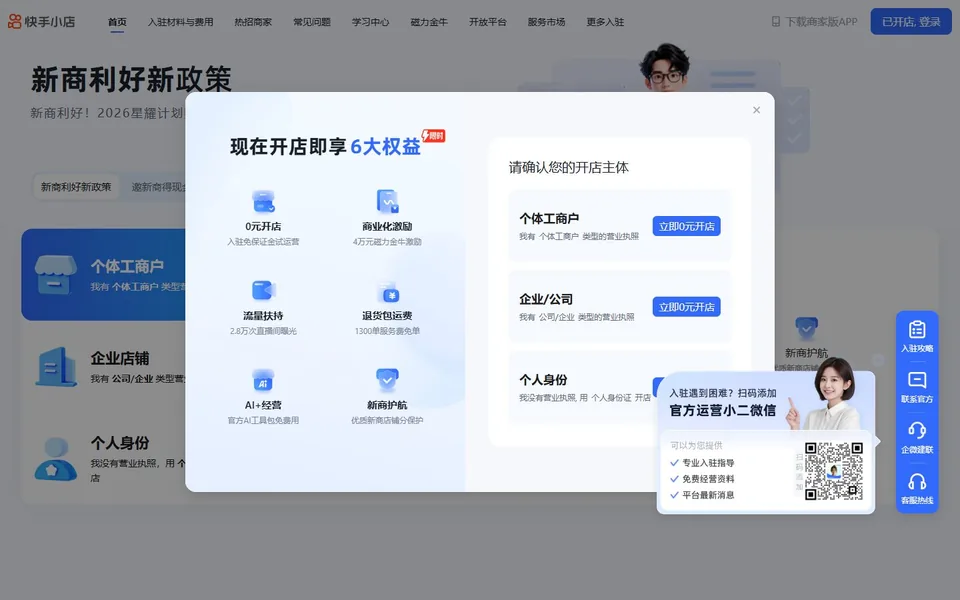This screenshot has width=960, height=600.
Task: Click 官方运营小二微信 popup title
Action: (722, 410)
